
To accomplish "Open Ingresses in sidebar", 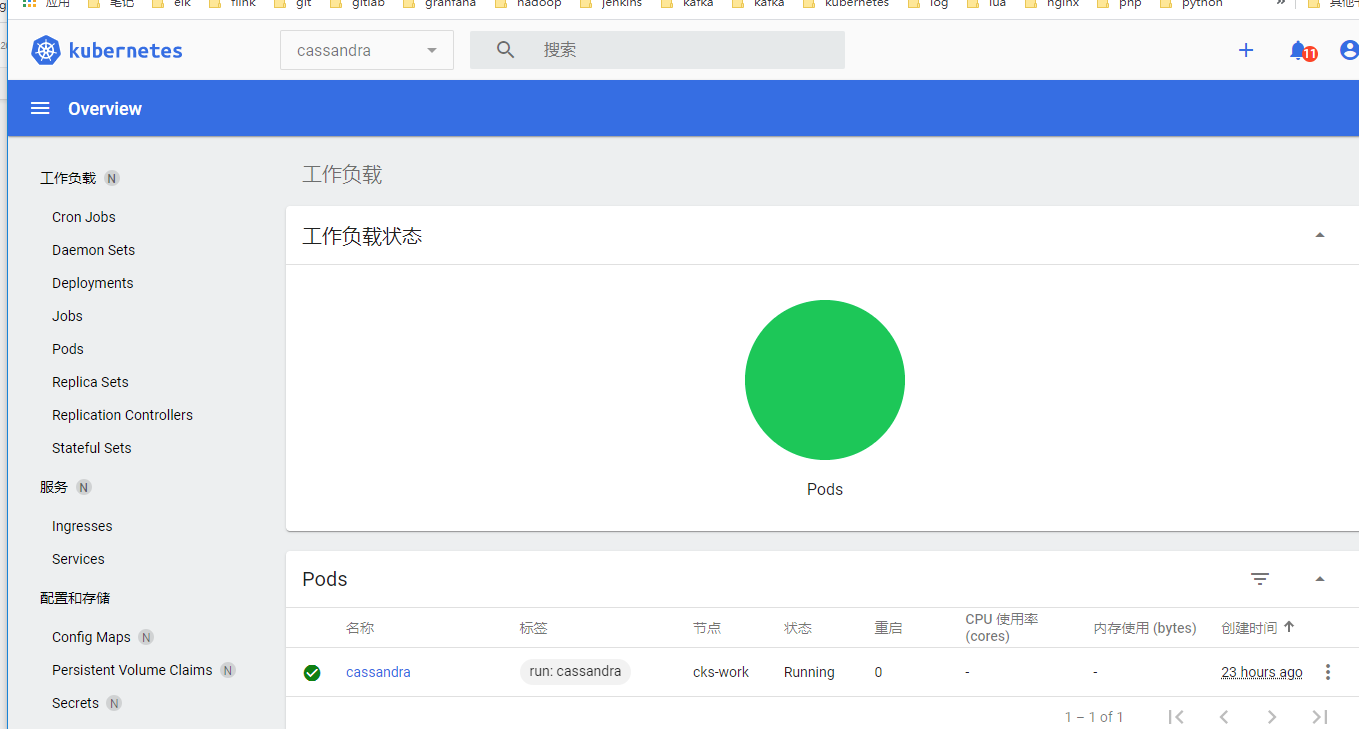I will coord(82,526).
